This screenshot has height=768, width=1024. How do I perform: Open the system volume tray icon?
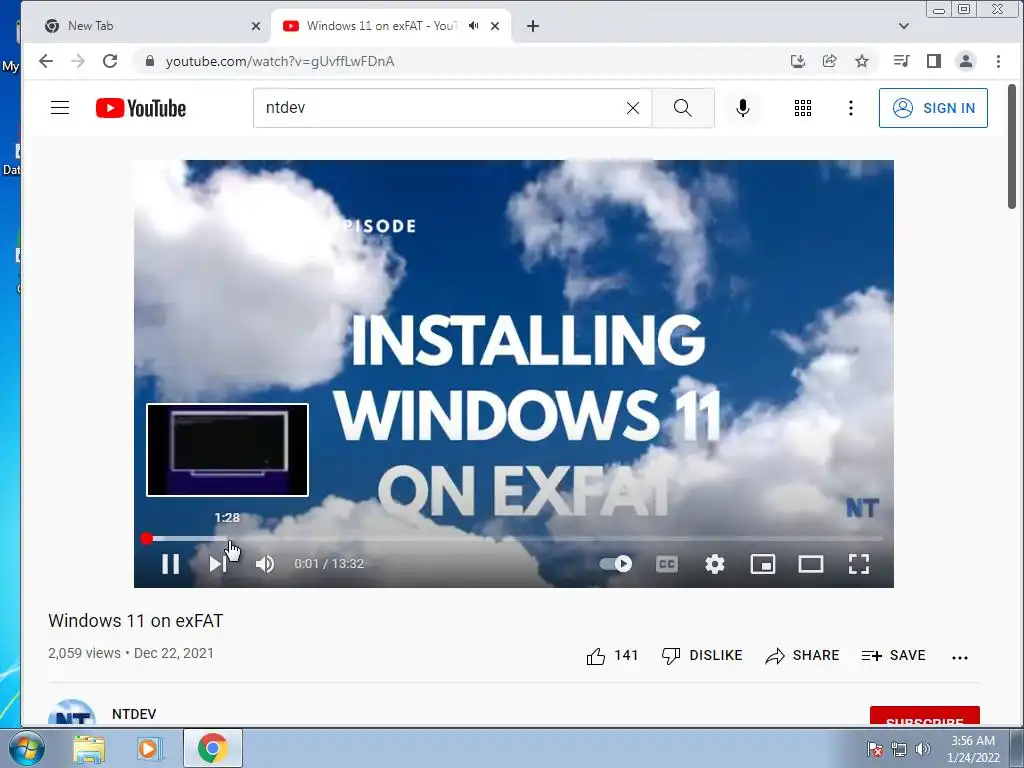923,749
